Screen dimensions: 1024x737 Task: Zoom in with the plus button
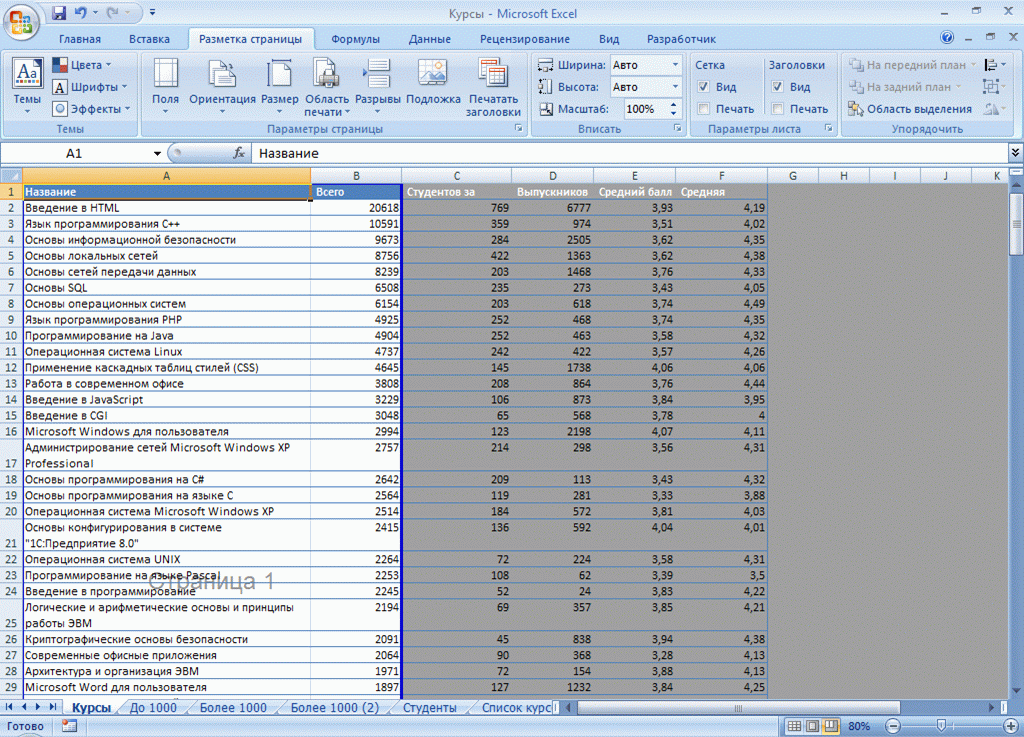coord(1010,726)
